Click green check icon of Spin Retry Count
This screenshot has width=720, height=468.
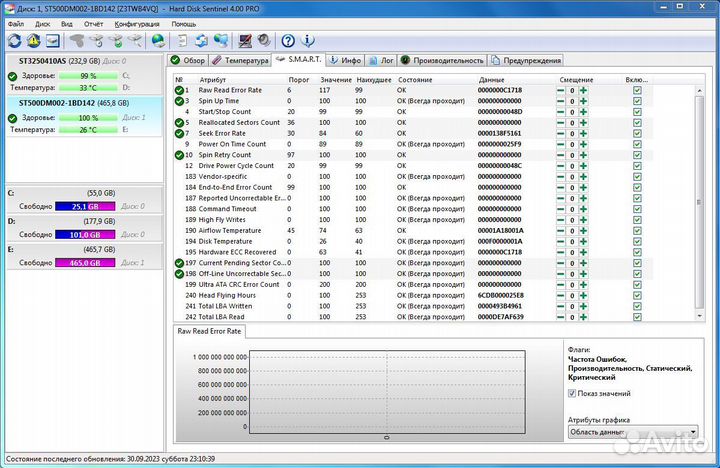[179, 155]
